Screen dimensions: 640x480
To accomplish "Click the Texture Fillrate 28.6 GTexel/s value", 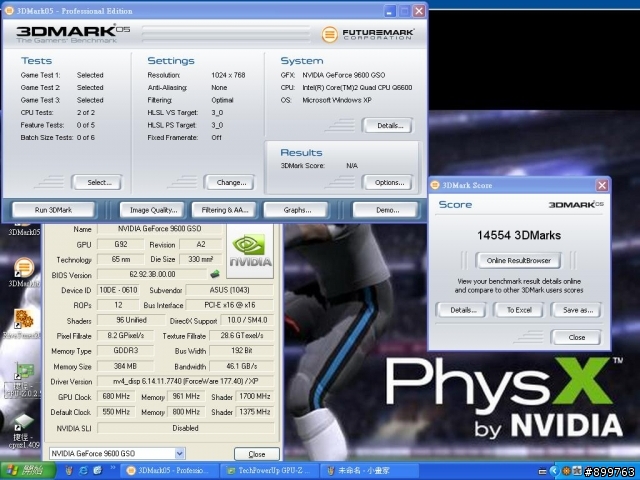I will click(x=242, y=336).
